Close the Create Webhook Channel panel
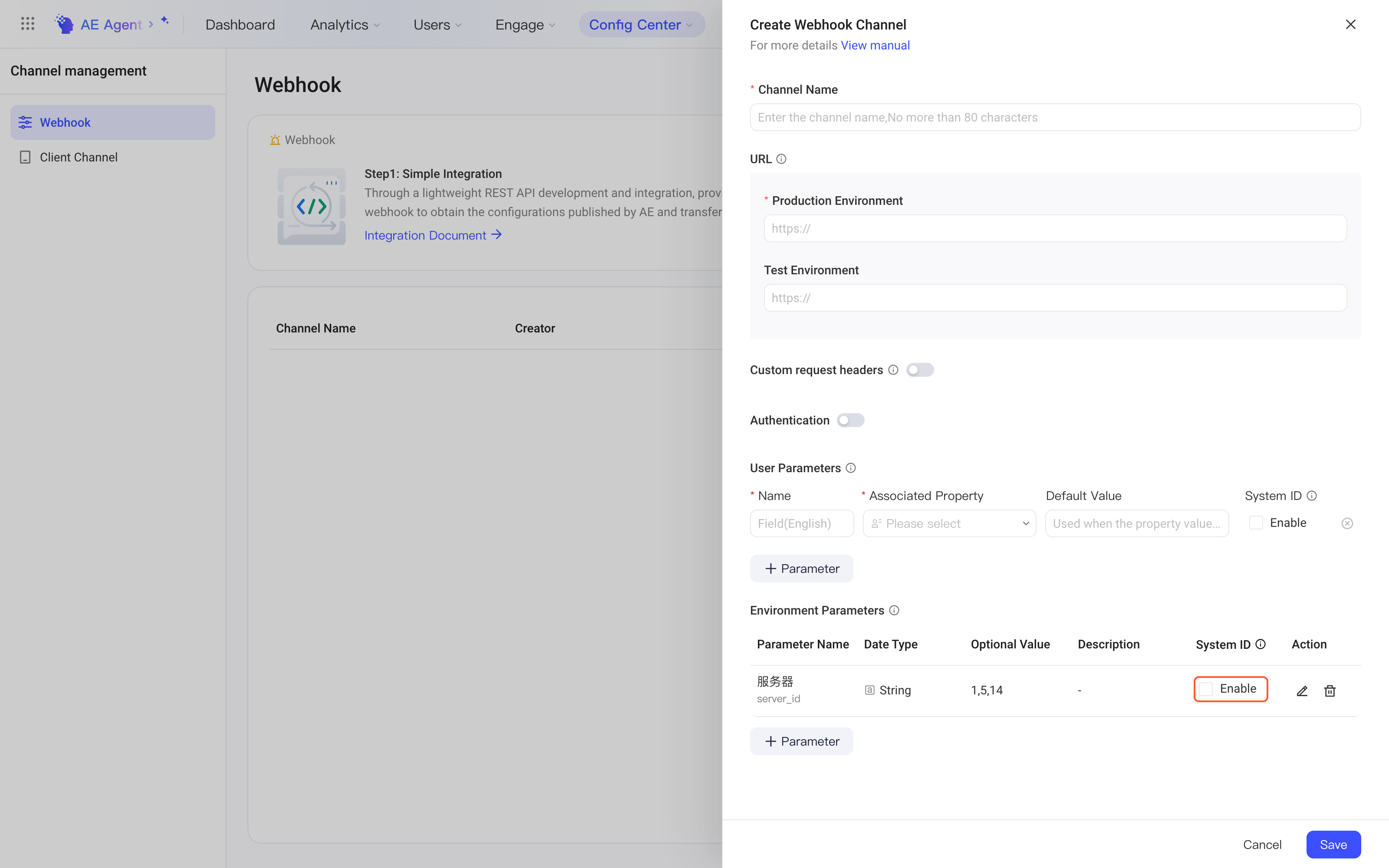Viewport: 1389px width, 868px height. point(1350,24)
